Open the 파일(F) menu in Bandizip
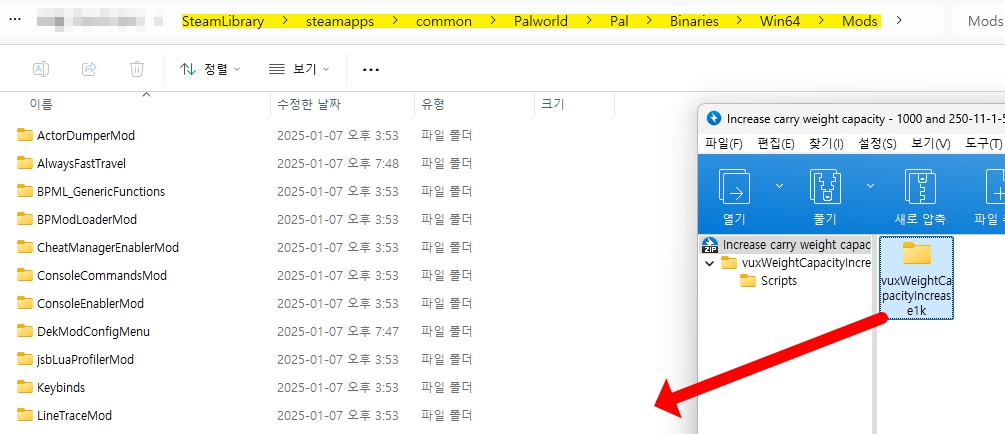The image size is (1005, 434). (x=724, y=143)
